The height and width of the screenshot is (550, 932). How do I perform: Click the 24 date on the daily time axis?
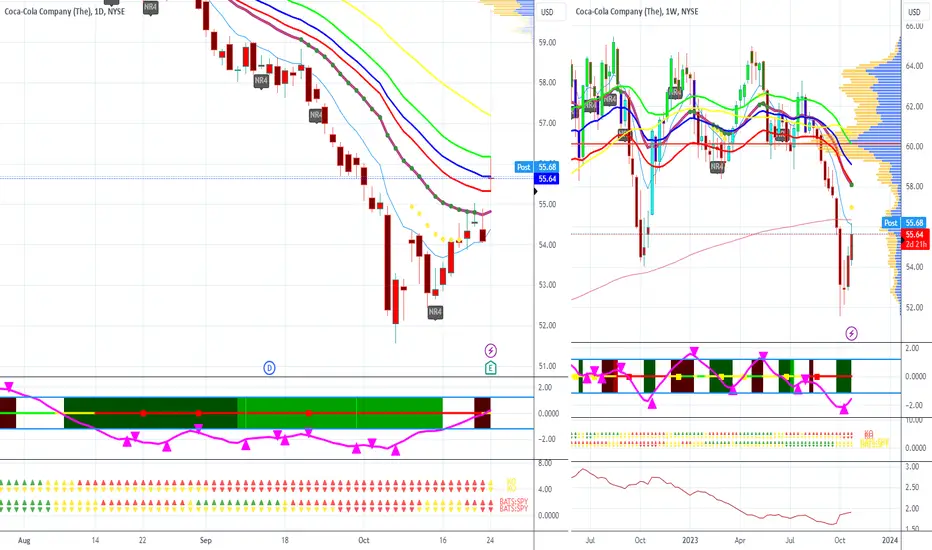(x=490, y=540)
